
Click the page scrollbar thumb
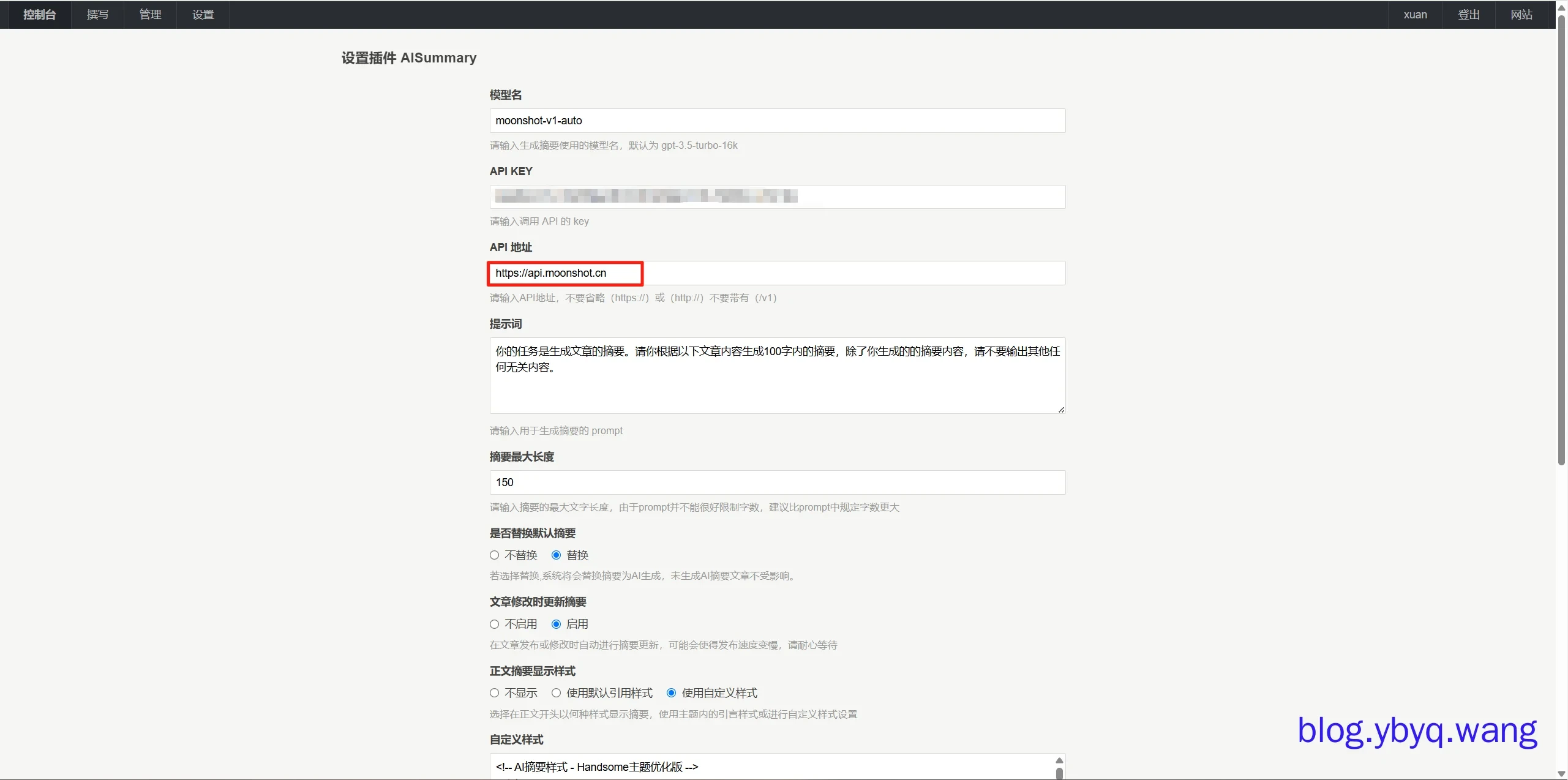click(x=1561, y=240)
